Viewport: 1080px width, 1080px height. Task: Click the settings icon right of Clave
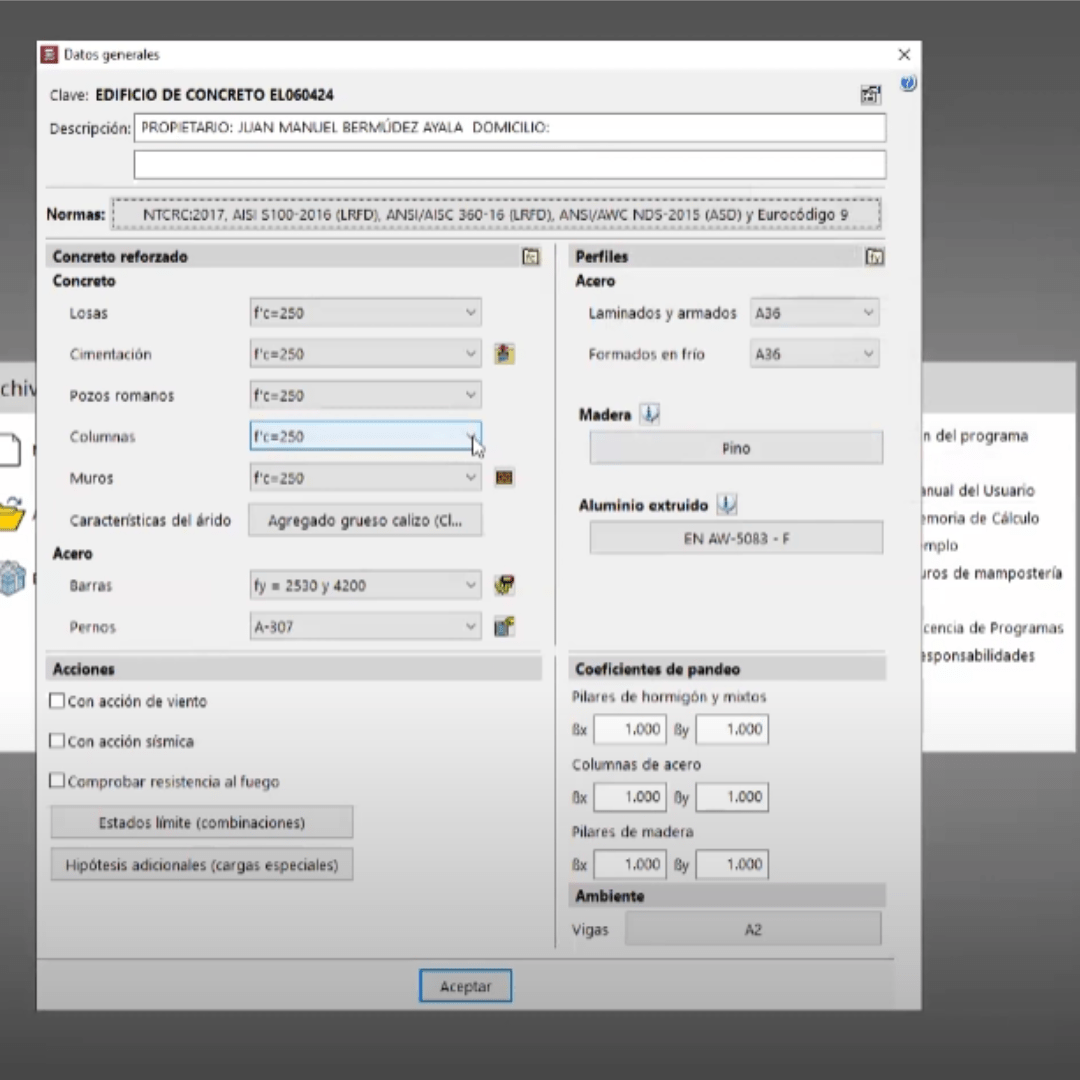(x=871, y=95)
